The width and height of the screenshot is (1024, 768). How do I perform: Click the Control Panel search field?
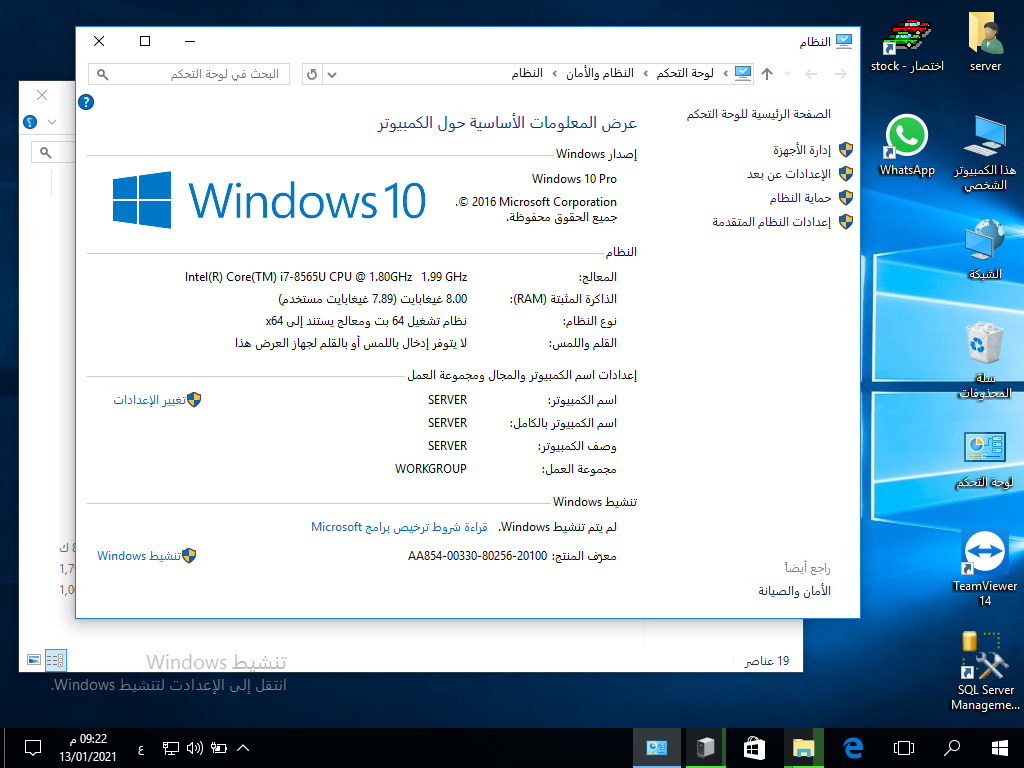[x=189, y=74]
